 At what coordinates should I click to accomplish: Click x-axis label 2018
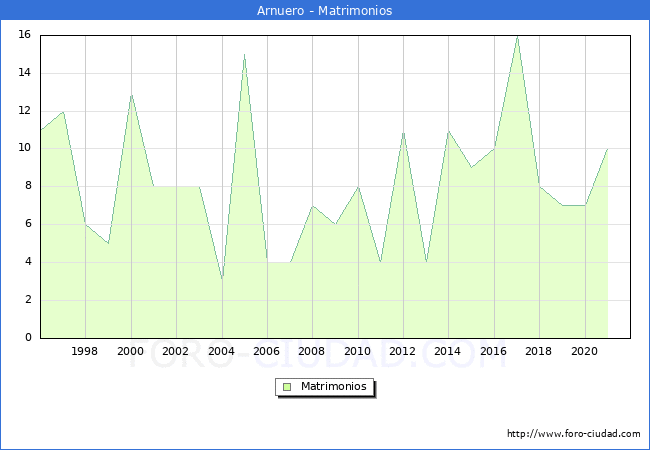pos(538,351)
